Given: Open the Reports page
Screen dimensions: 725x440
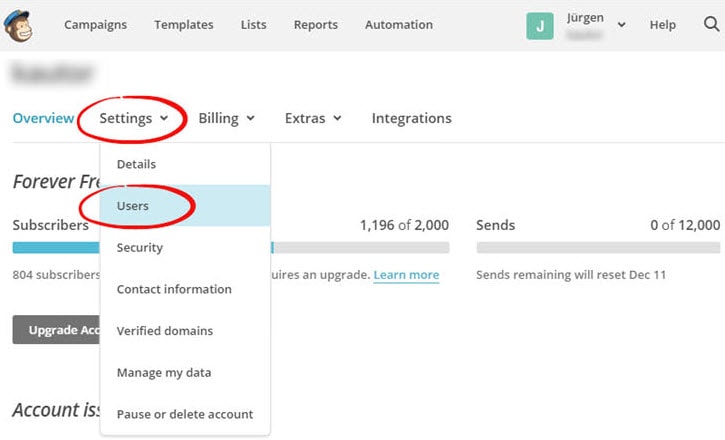Looking at the screenshot, I should click(x=315, y=25).
